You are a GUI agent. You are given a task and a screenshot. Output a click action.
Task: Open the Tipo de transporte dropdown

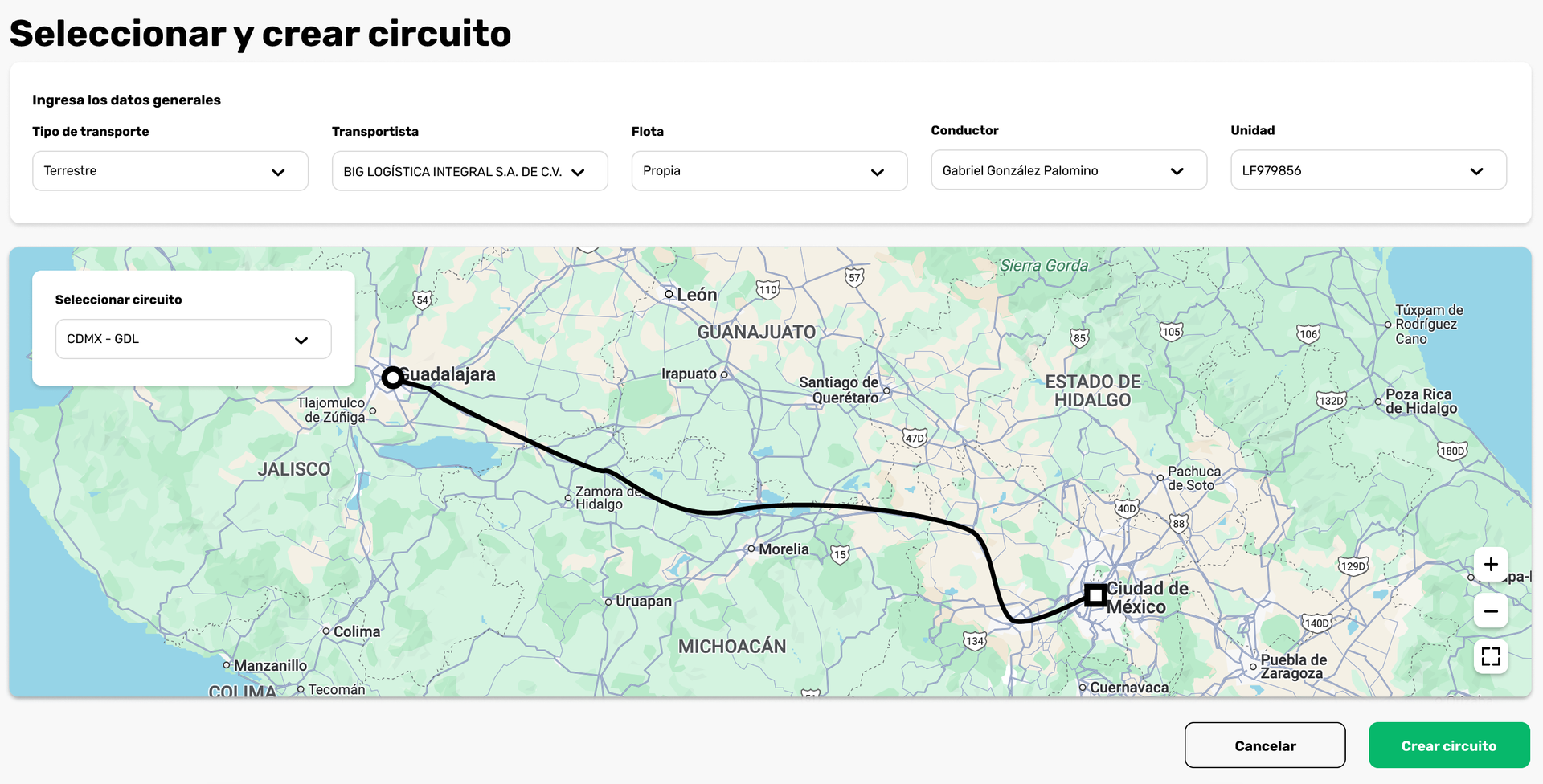point(170,171)
